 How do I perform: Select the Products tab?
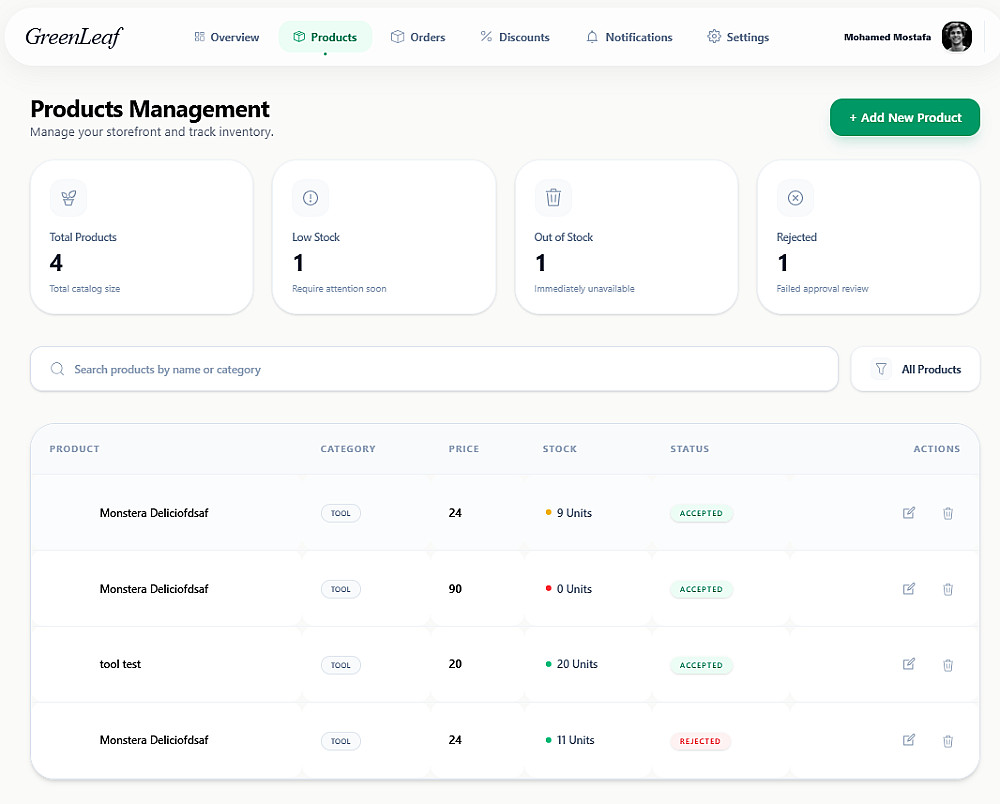click(x=325, y=37)
